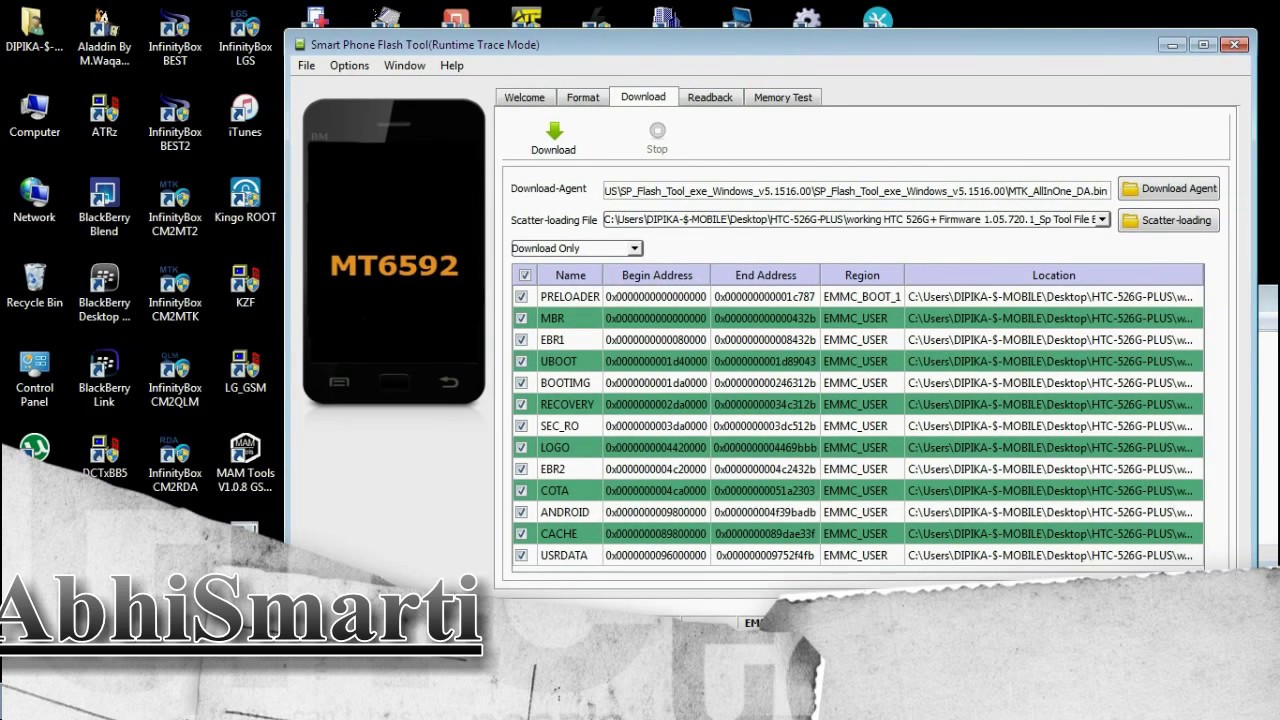Open the Help menu

point(451,66)
